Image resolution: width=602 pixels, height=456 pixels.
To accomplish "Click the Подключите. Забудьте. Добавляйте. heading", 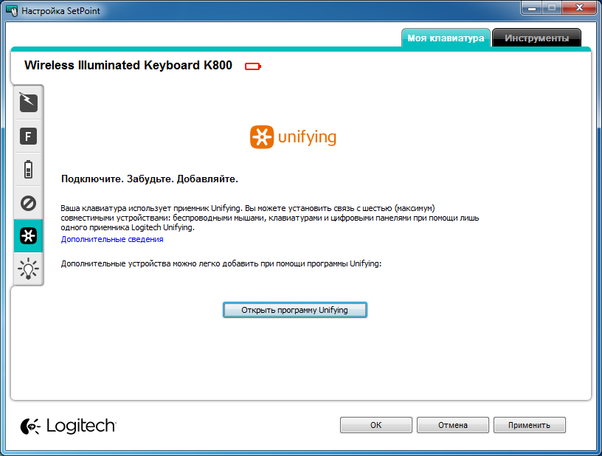I will [150, 179].
